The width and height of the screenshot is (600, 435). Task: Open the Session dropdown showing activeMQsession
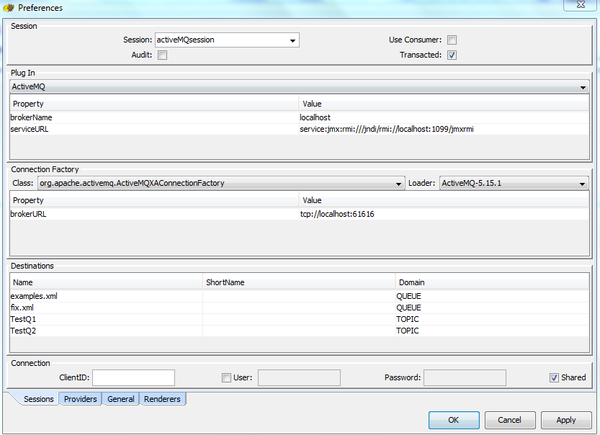click(x=227, y=40)
